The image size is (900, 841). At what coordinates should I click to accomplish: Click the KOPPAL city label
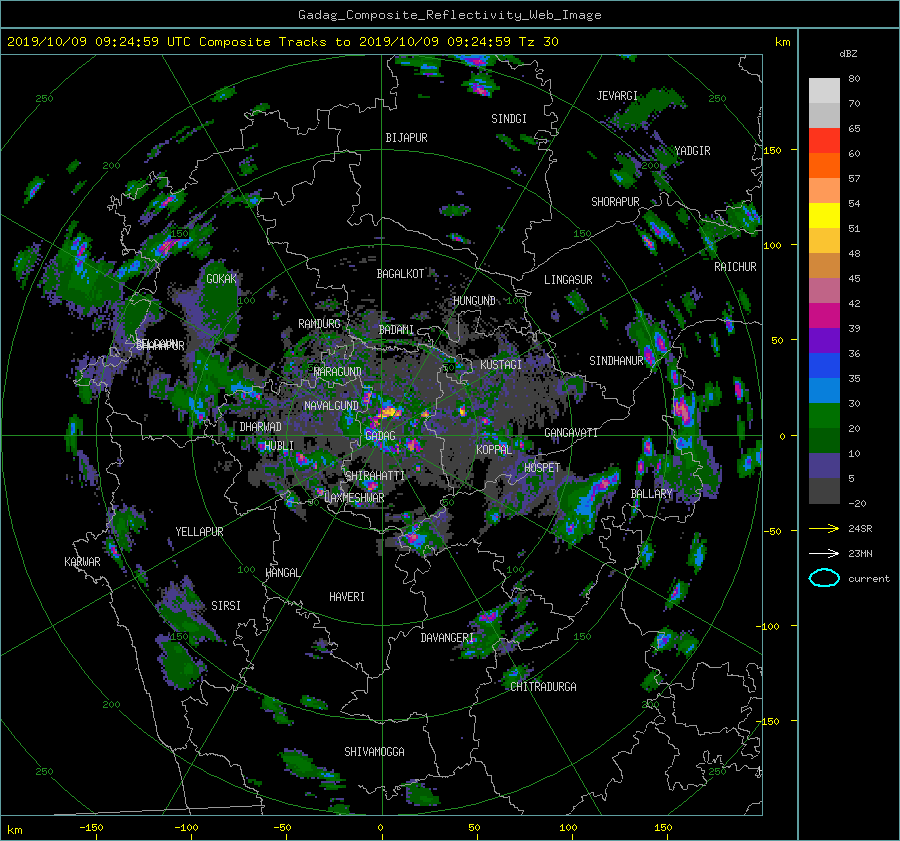(494, 450)
